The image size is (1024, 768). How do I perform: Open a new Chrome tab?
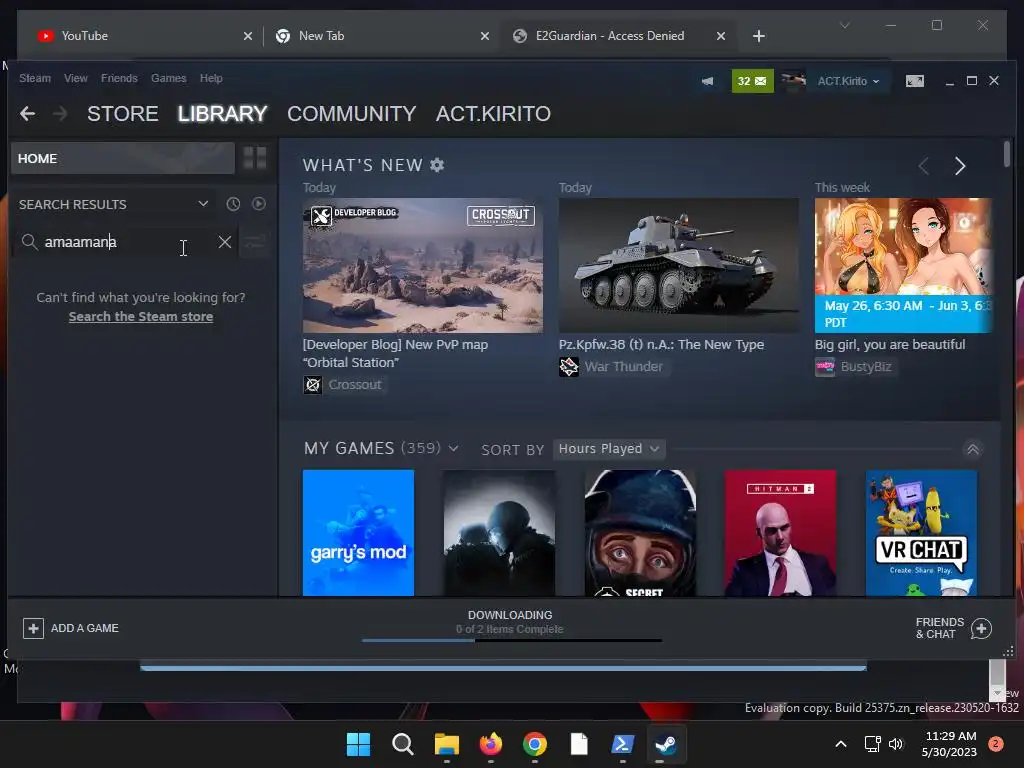click(x=758, y=36)
